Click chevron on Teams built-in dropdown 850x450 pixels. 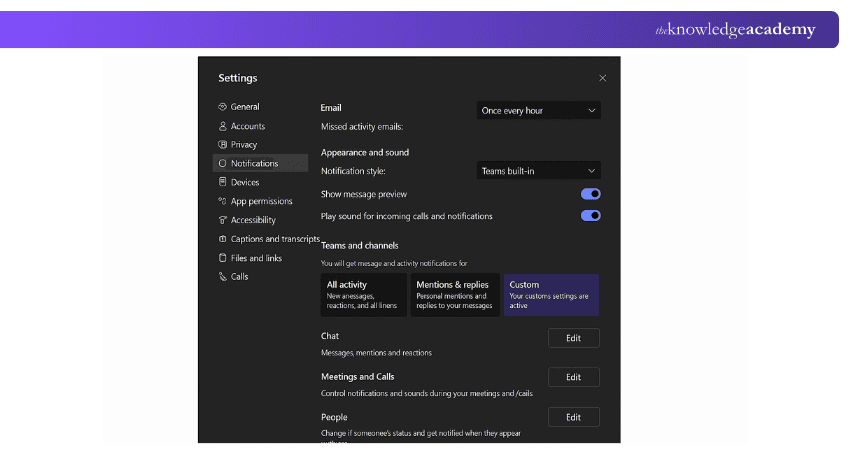(x=591, y=171)
